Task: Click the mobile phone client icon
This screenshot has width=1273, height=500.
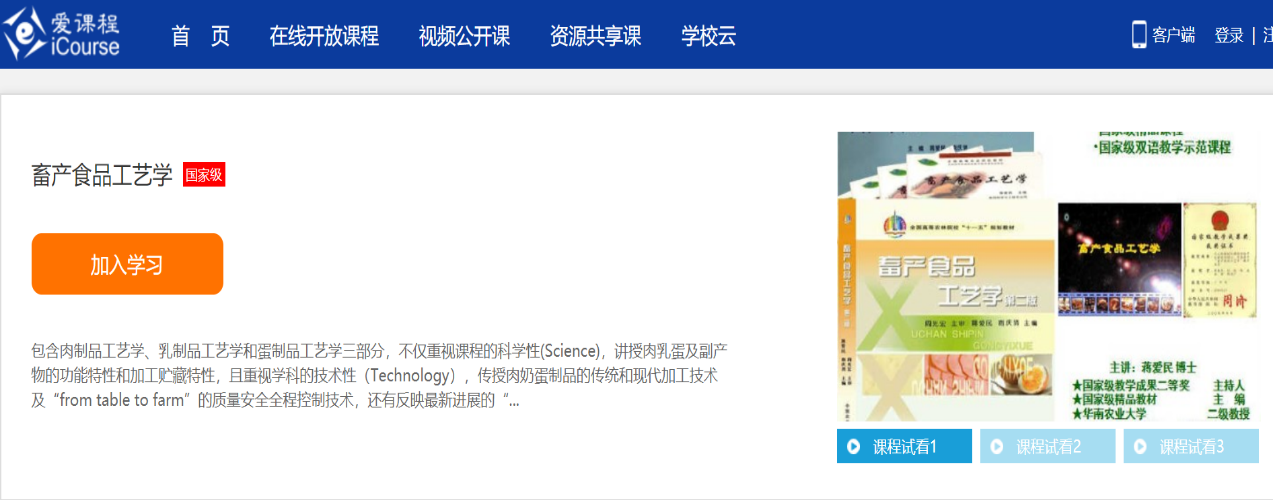Action: (1139, 35)
